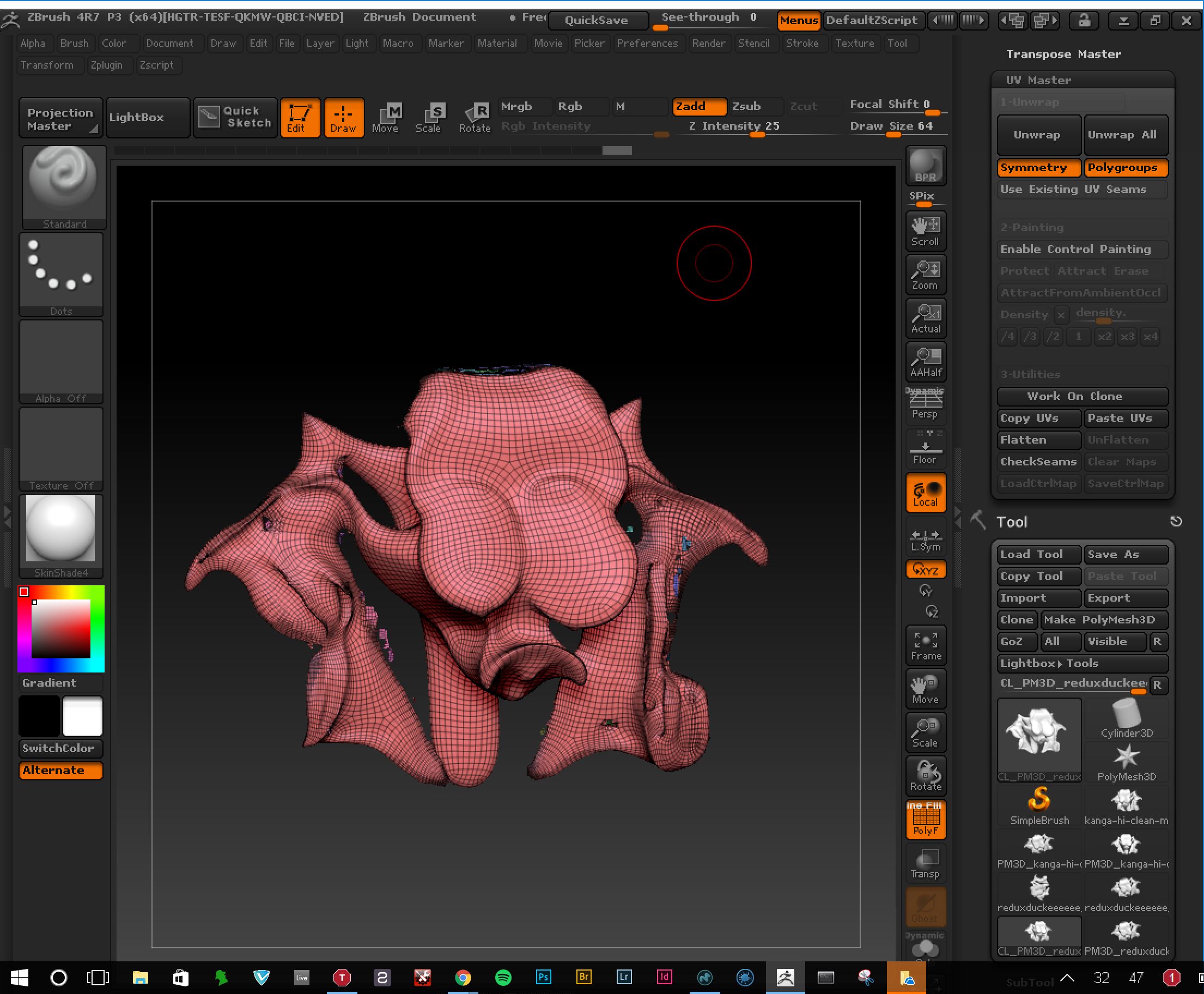Toggle Transp transparency mode
This screenshot has height=994, width=1204.
click(925, 863)
